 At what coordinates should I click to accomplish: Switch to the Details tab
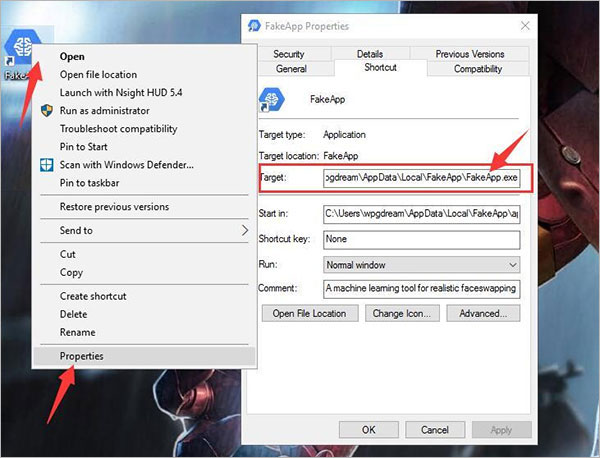tap(370, 54)
